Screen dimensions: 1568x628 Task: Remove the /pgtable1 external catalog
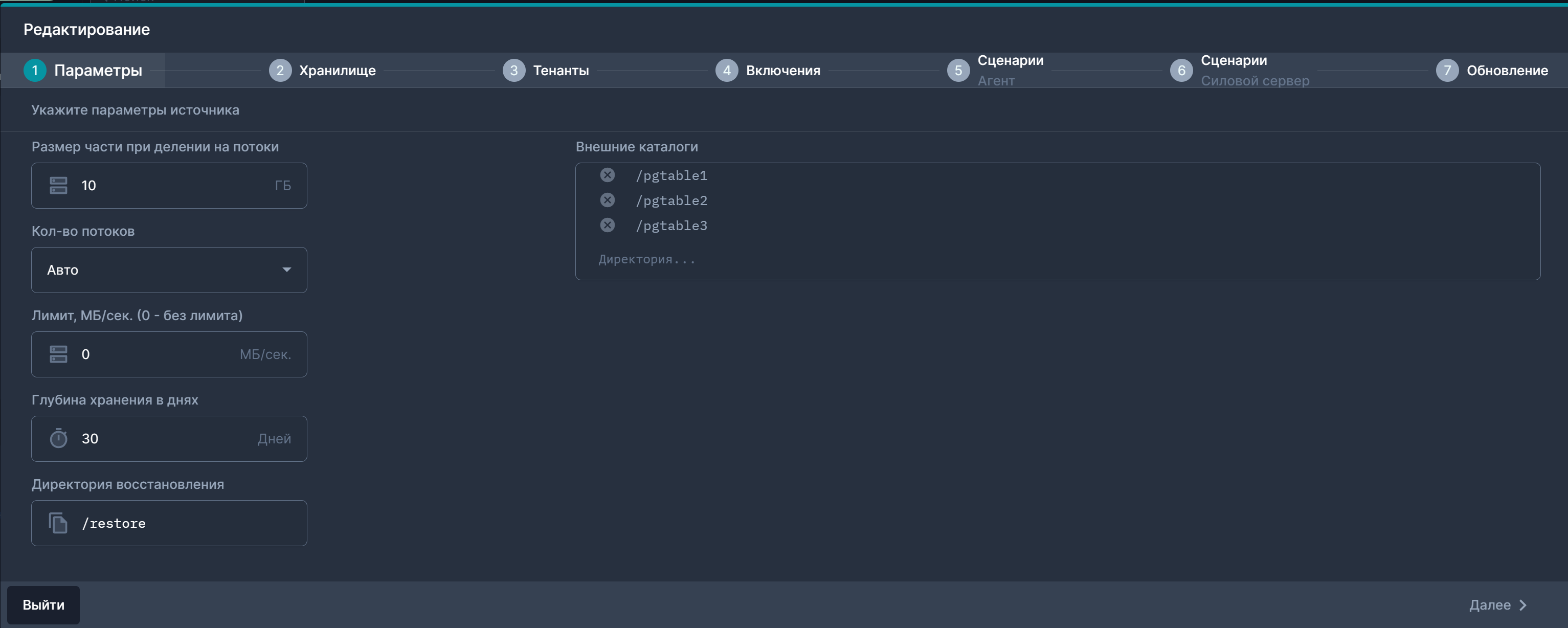(x=607, y=175)
